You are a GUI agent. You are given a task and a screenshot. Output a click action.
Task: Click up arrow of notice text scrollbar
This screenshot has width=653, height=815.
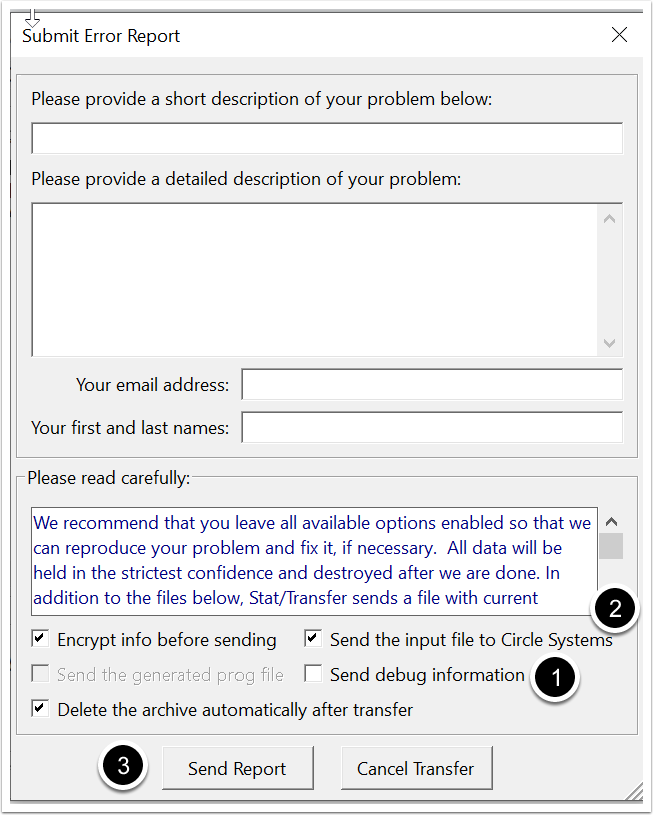[x=612, y=522]
